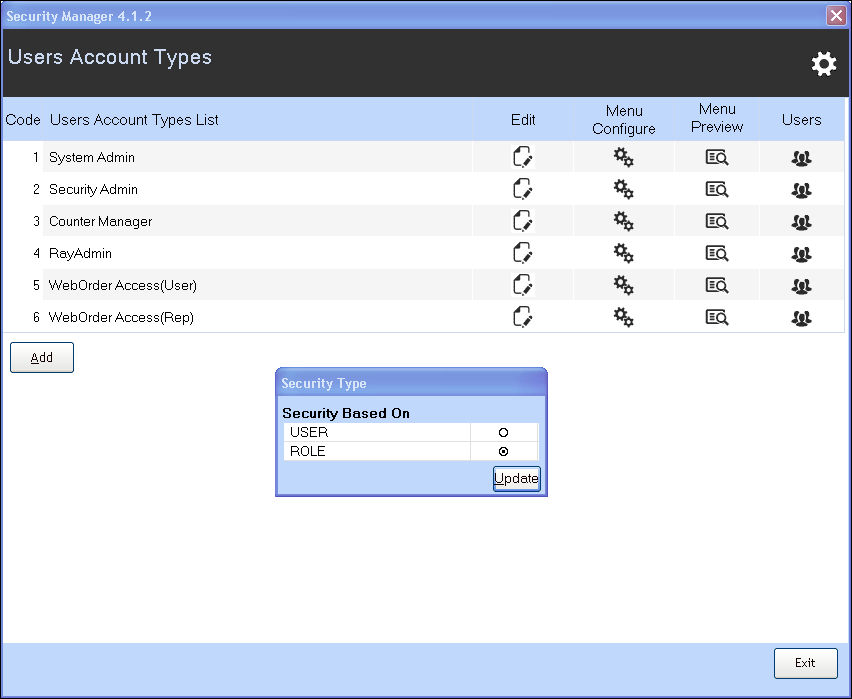
Task: Open Menu Configure for RayAdmin
Action: (623, 253)
